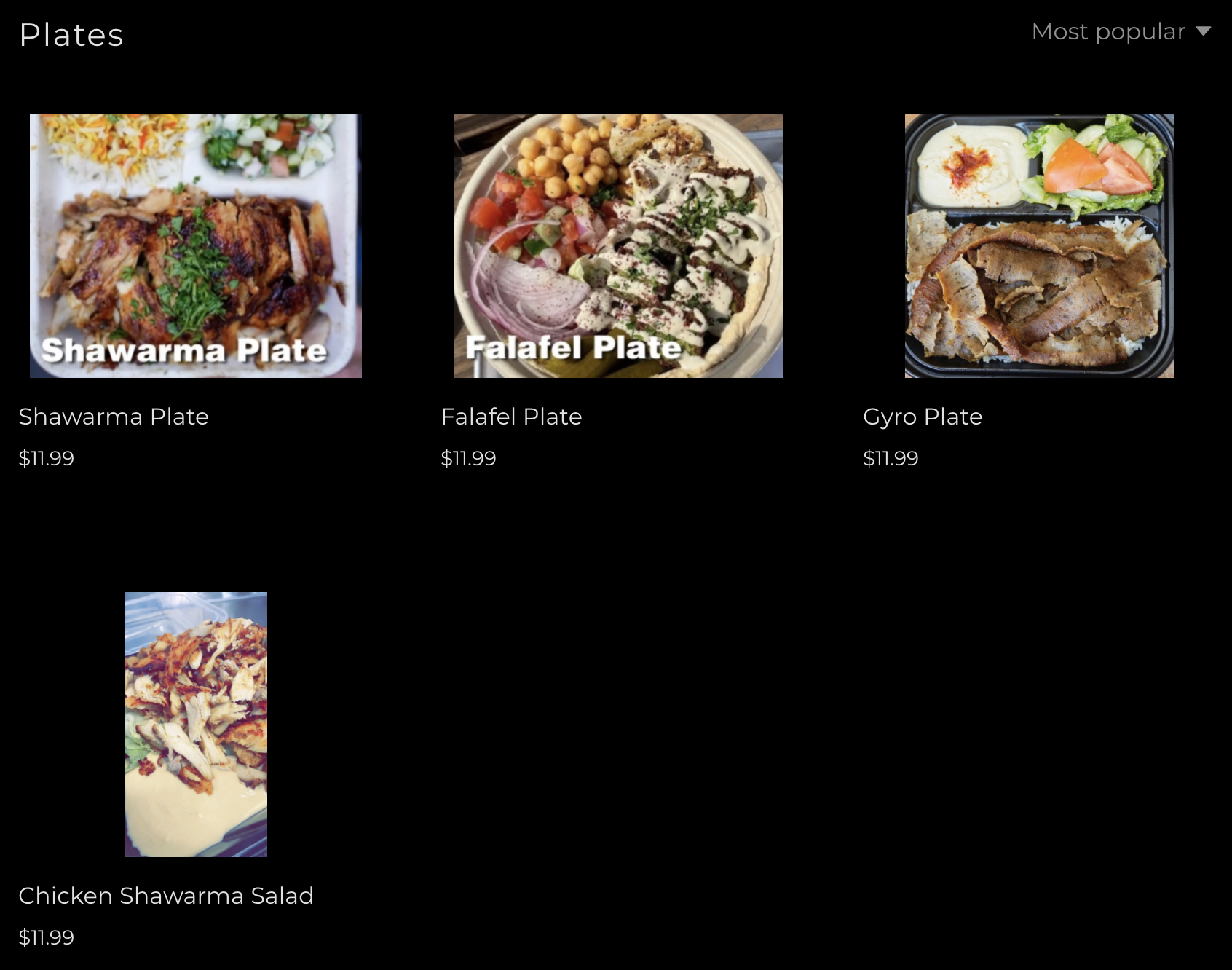The height and width of the screenshot is (970, 1232).
Task: Click the Shawarma Plate caption text on image
Action: coord(184,351)
